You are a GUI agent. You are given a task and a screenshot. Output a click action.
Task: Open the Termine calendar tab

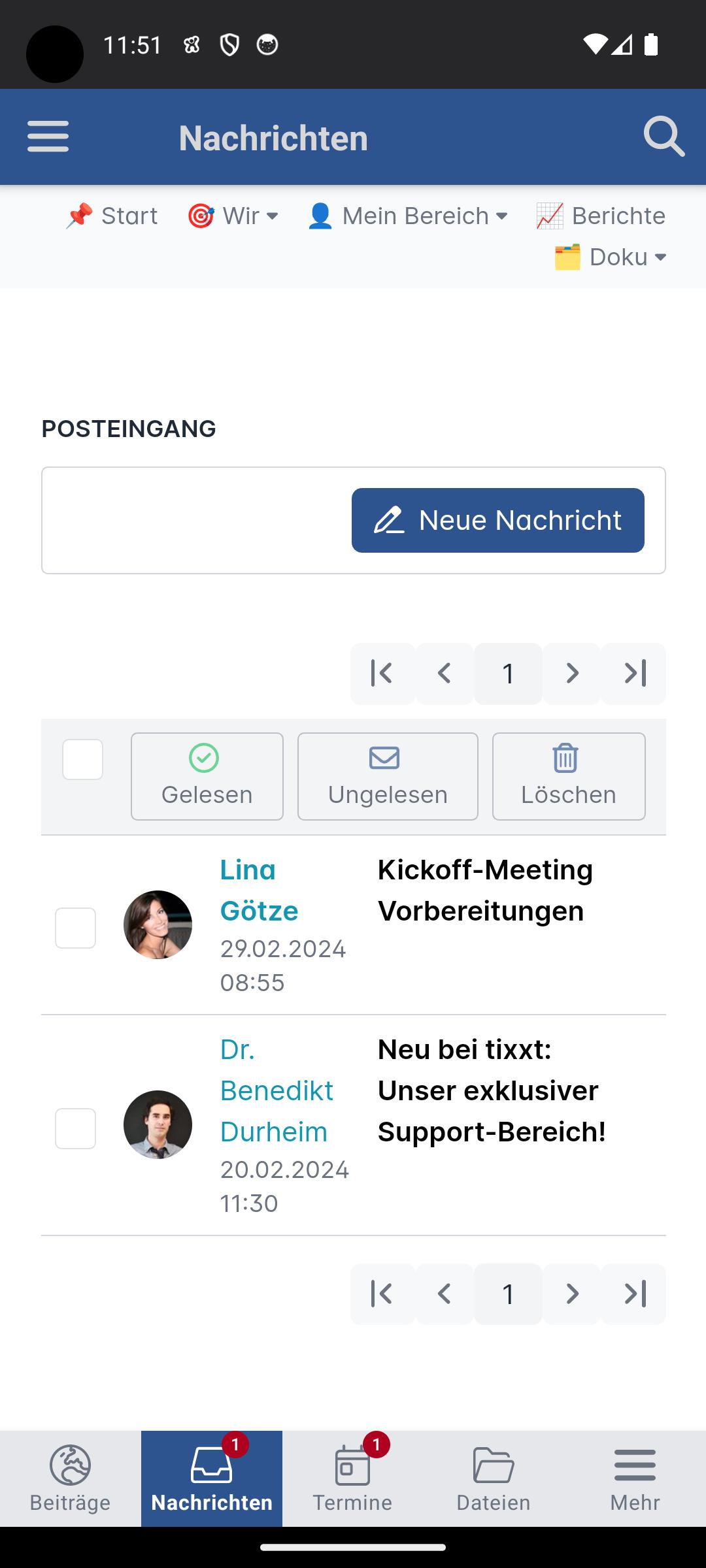[x=353, y=1478]
